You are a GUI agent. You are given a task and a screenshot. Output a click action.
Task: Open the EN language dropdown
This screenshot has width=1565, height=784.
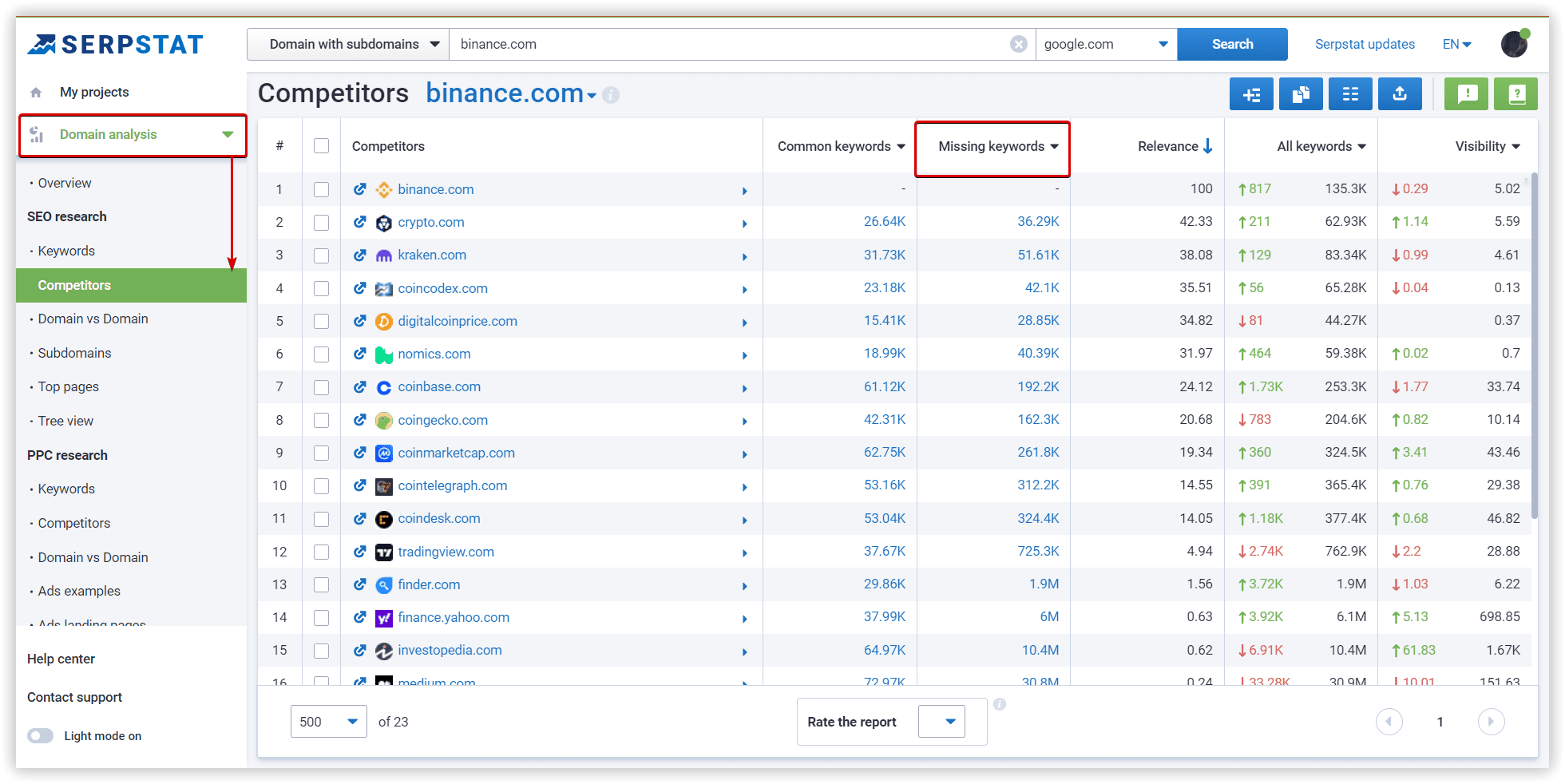[x=1456, y=44]
